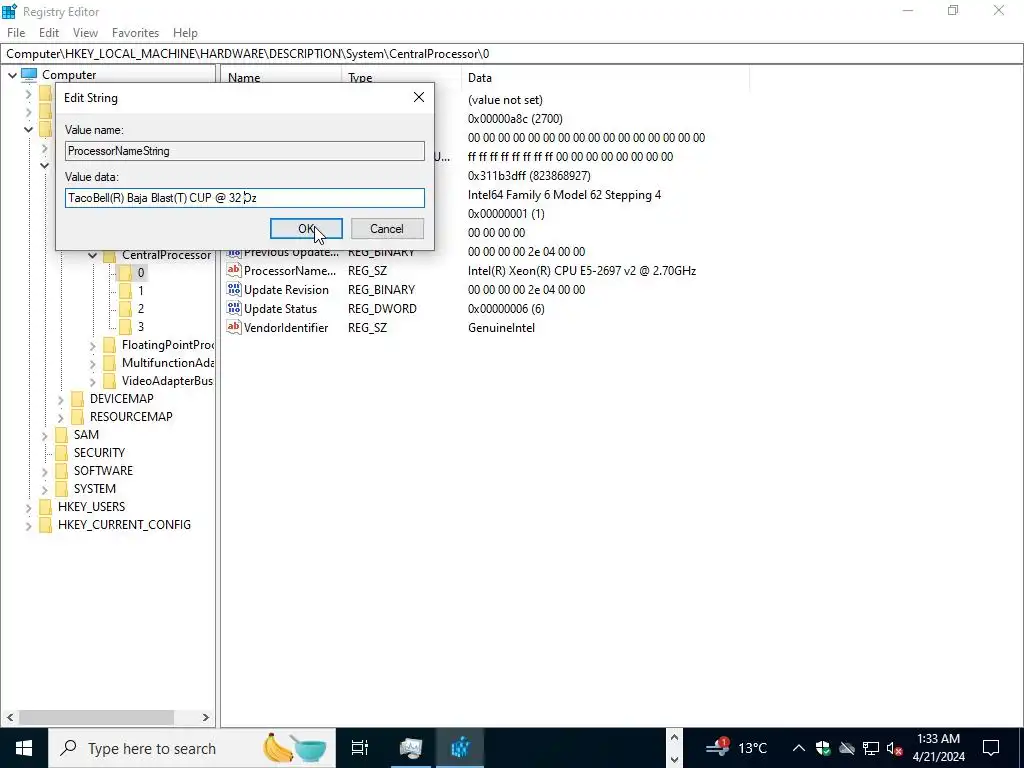
Task: Open the notification center icon
Action: click(x=991, y=748)
